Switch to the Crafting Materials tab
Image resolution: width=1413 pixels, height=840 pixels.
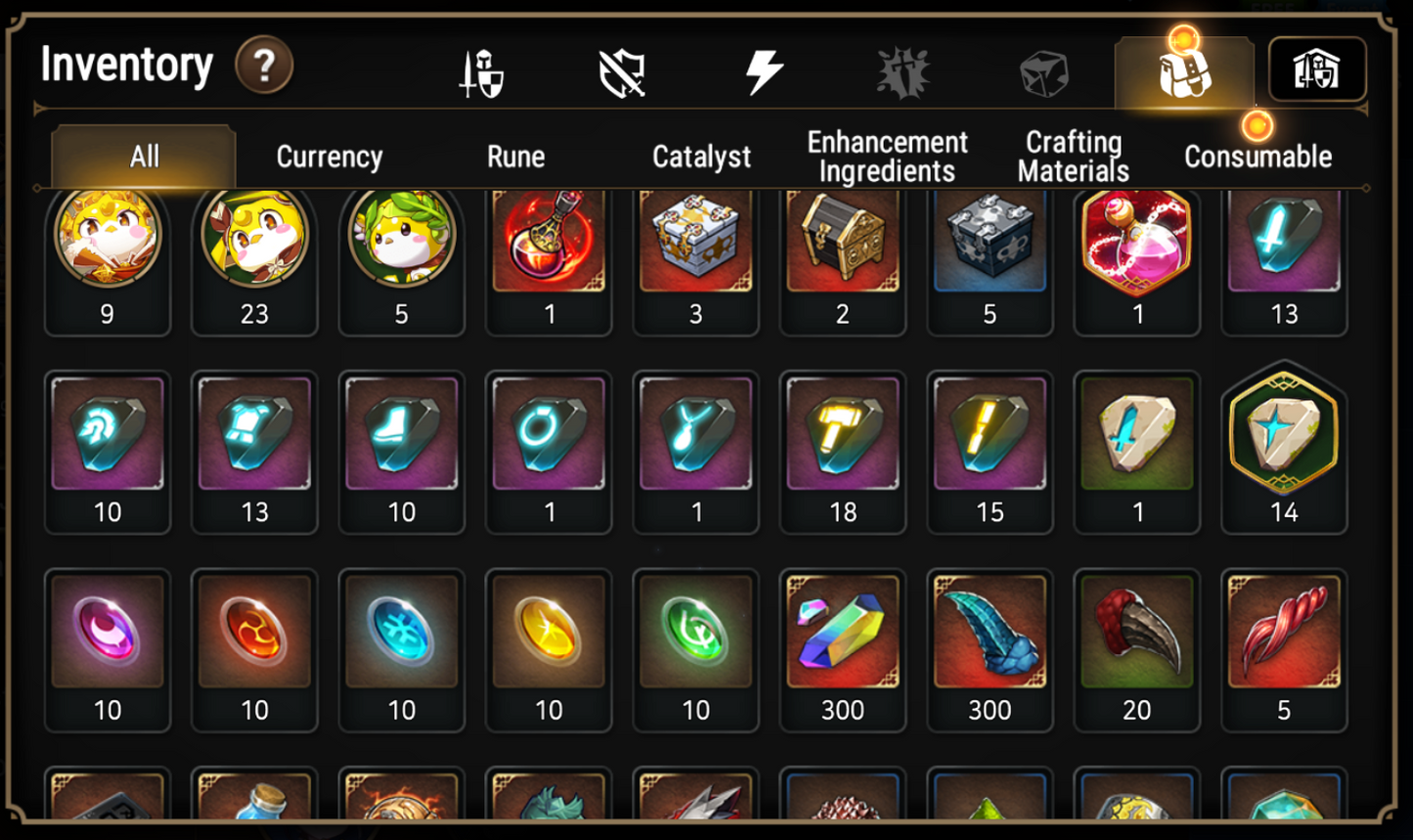(x=1073, y=156)
